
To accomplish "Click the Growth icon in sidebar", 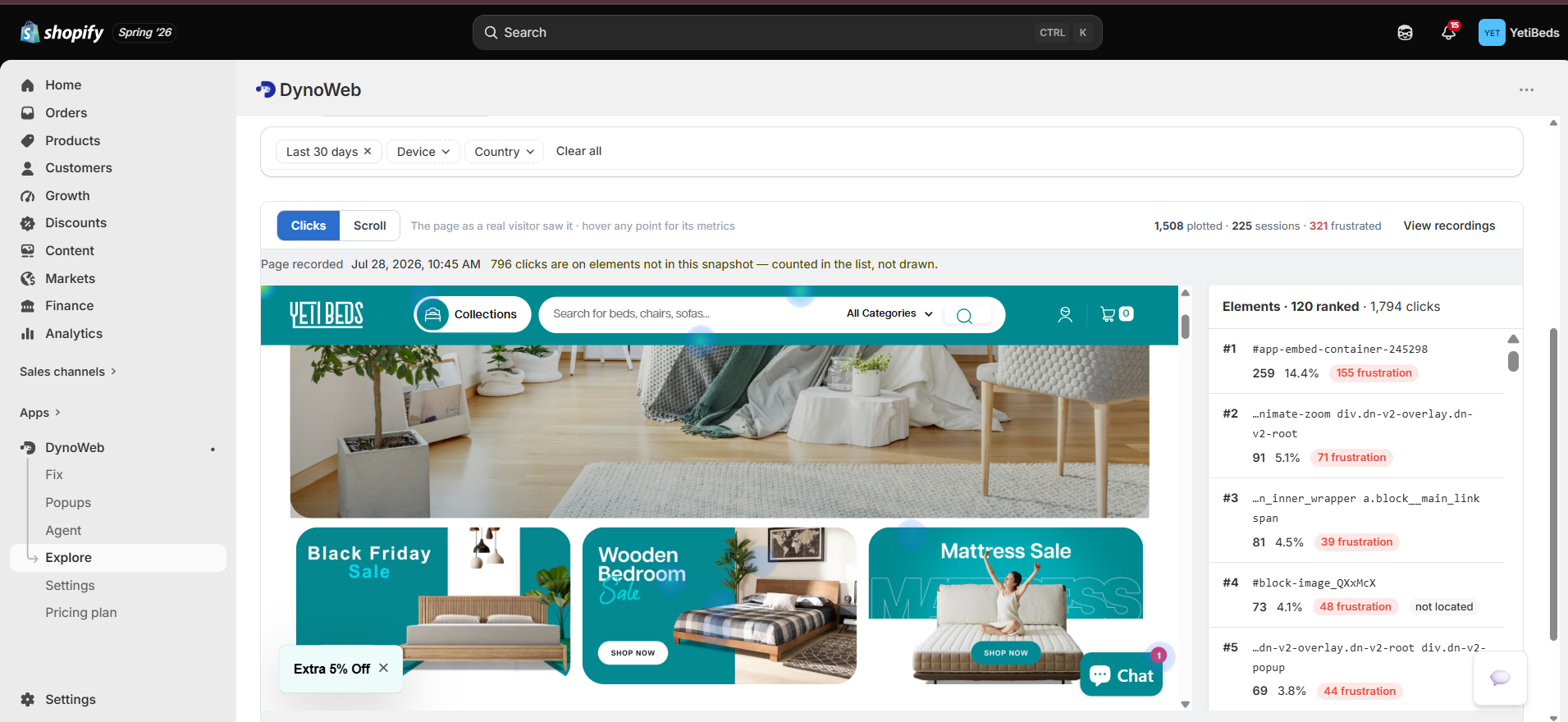I will [x=28, y=196].
